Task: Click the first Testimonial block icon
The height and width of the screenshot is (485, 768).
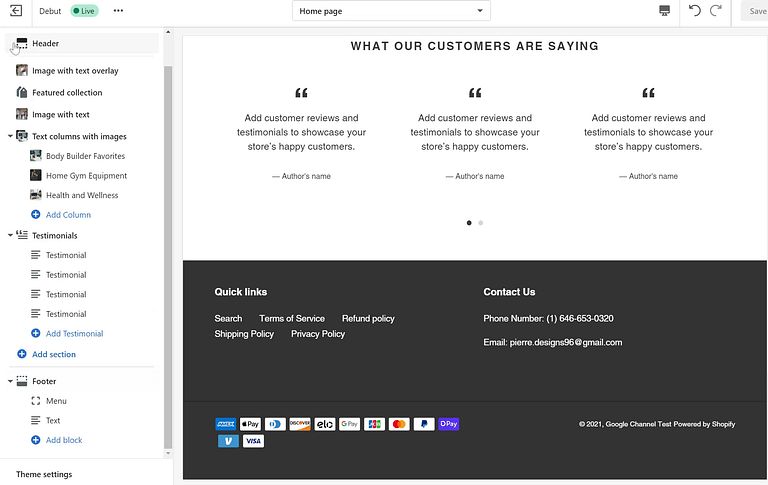Action: (x=35, y=255)
